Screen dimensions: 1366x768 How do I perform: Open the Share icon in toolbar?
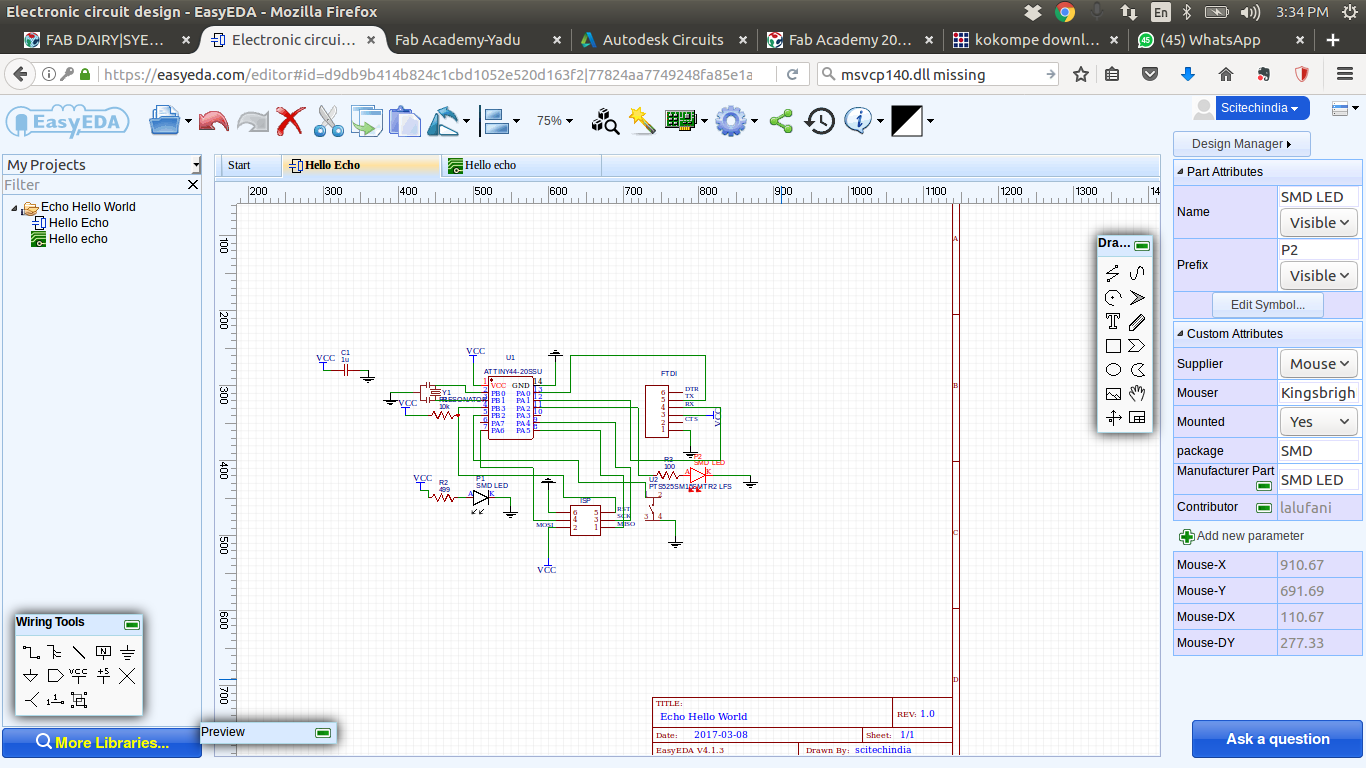click(x=781, y=122)
